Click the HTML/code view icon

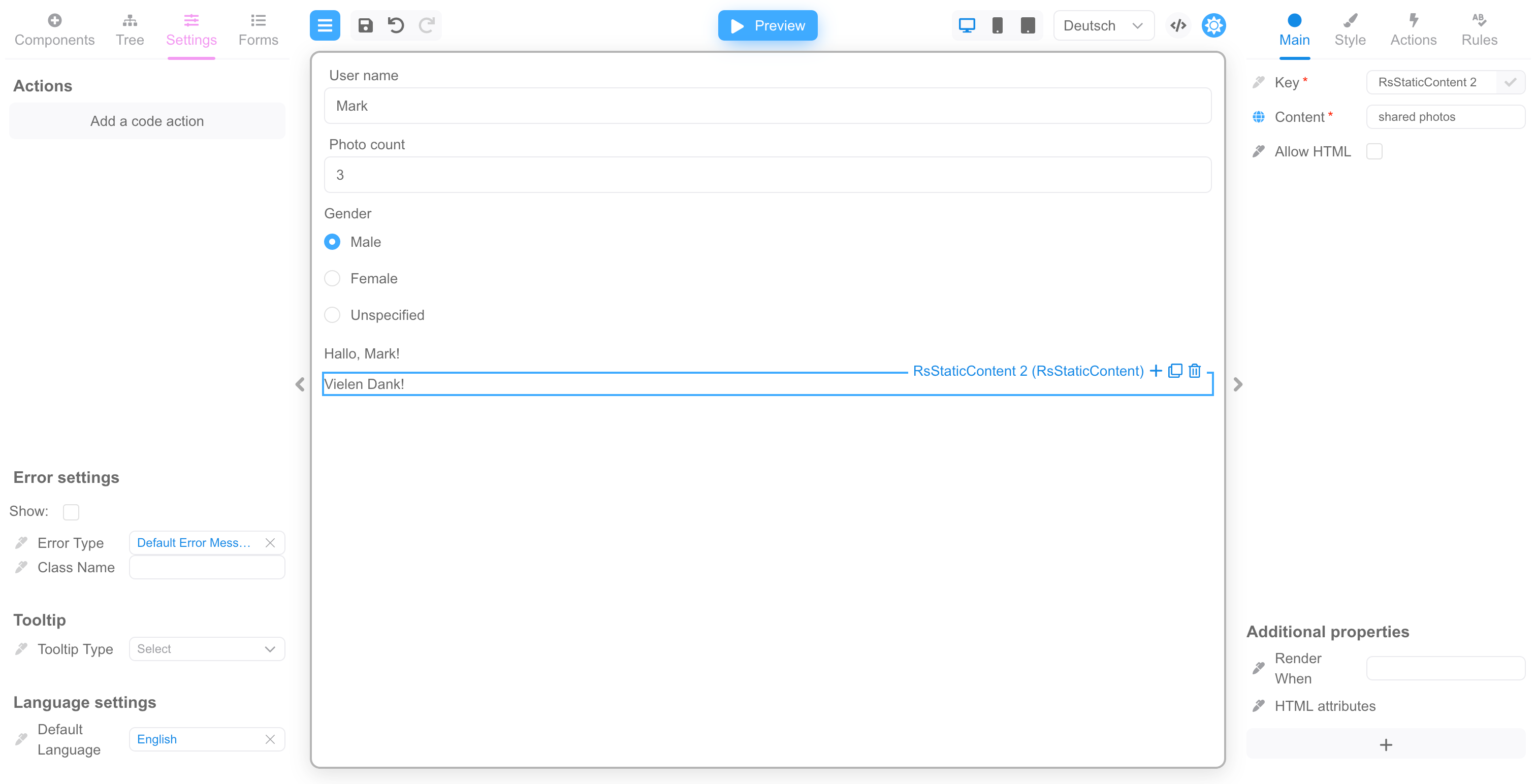(x=1178, y=24)
